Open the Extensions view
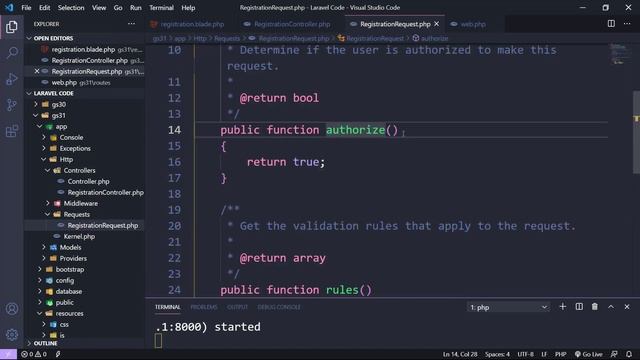 pos(12,131)
